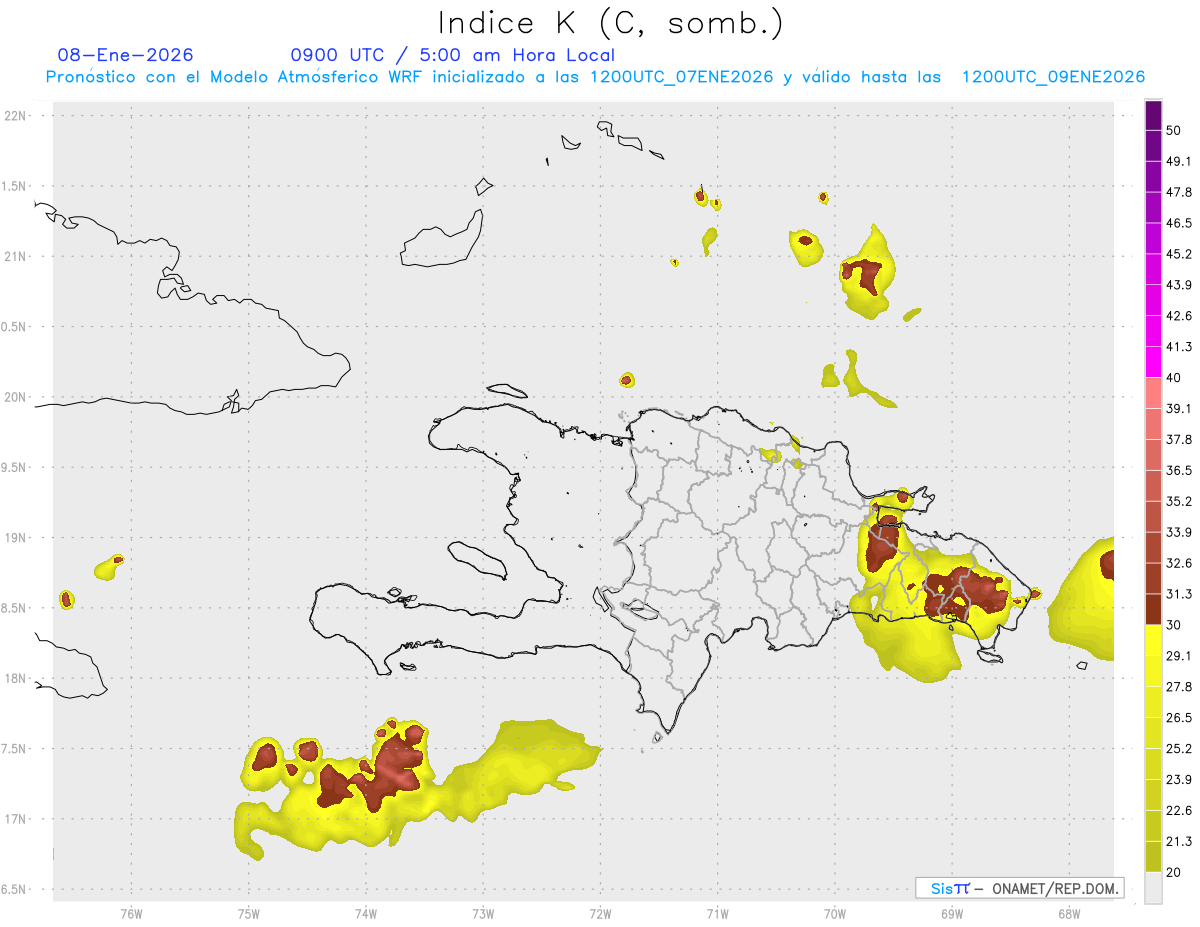Click the colorbar value 46.5
Viewport: 1200px width, 927px height.
[x=1179, y=223]
